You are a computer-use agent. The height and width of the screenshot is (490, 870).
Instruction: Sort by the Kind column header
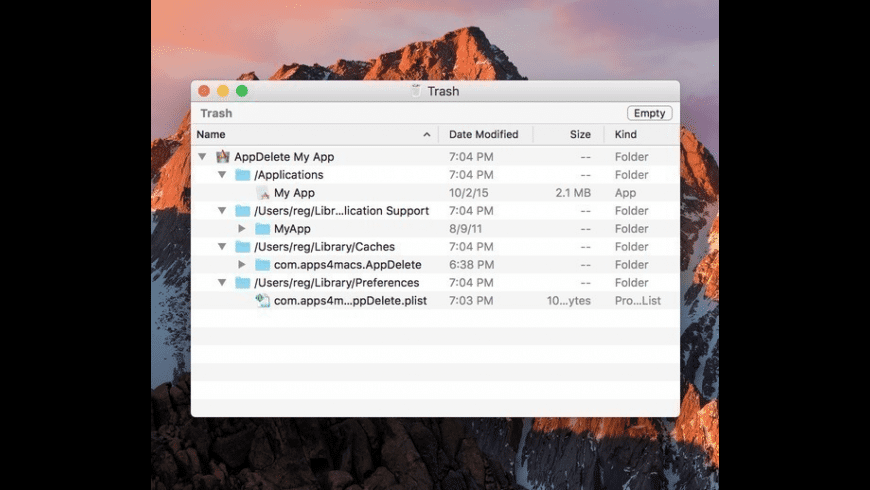(x=625, y=134)
